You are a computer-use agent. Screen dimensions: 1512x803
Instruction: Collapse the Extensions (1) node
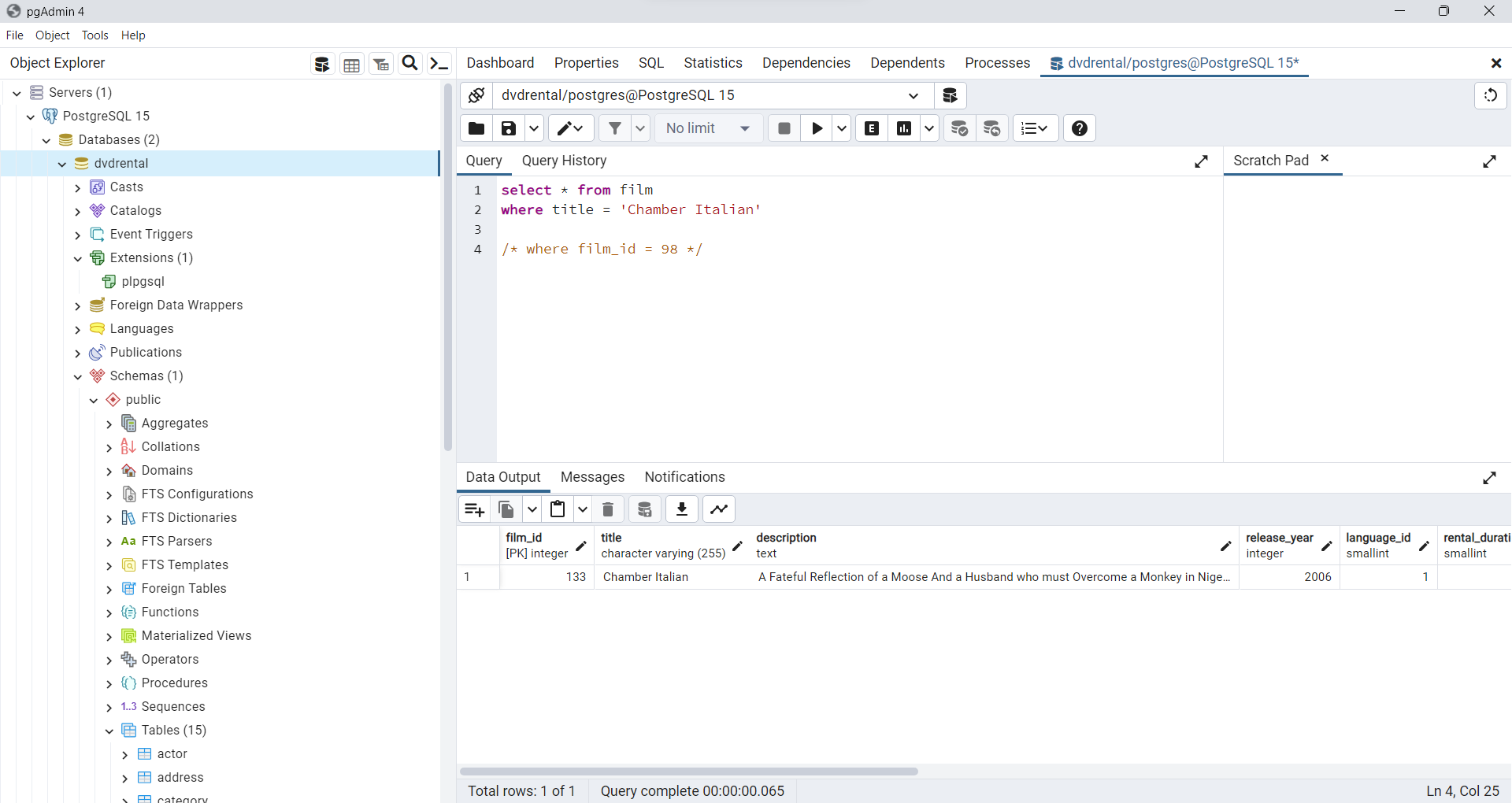coord(78,258)
